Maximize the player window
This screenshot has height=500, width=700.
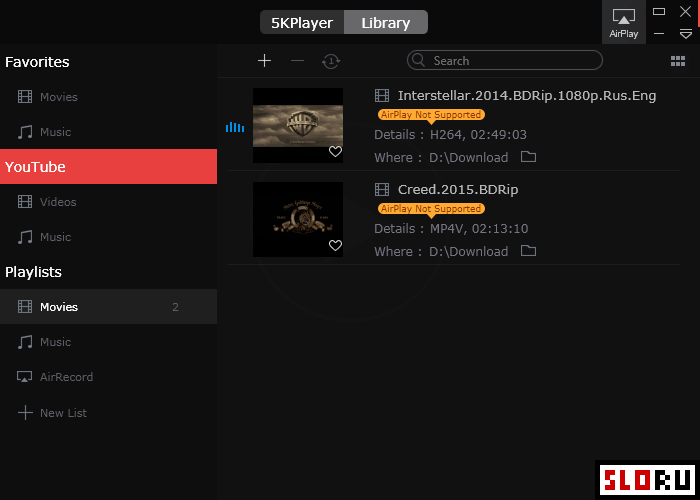tap(659, 12)
